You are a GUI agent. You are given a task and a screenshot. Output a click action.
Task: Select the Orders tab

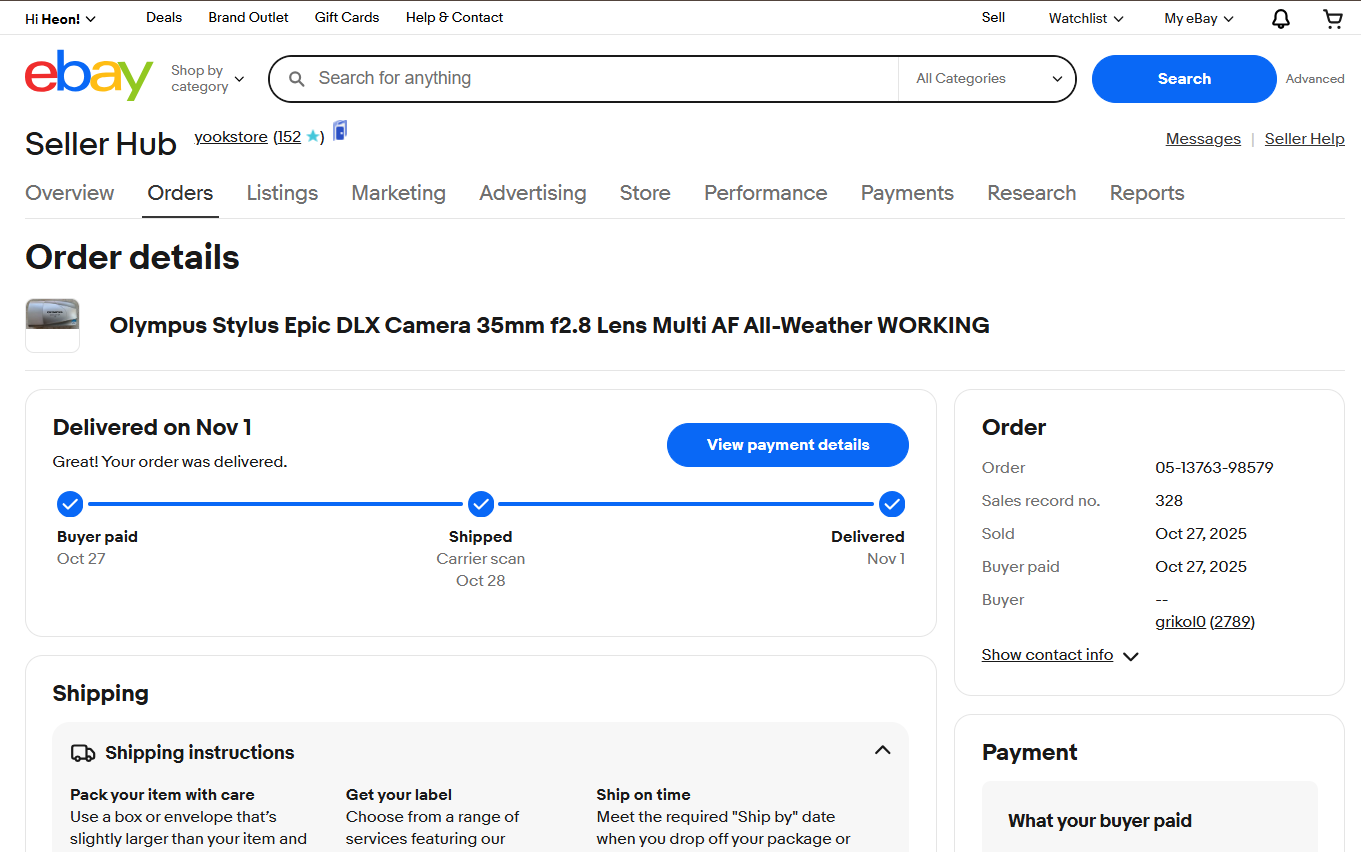tap(180, 193)
